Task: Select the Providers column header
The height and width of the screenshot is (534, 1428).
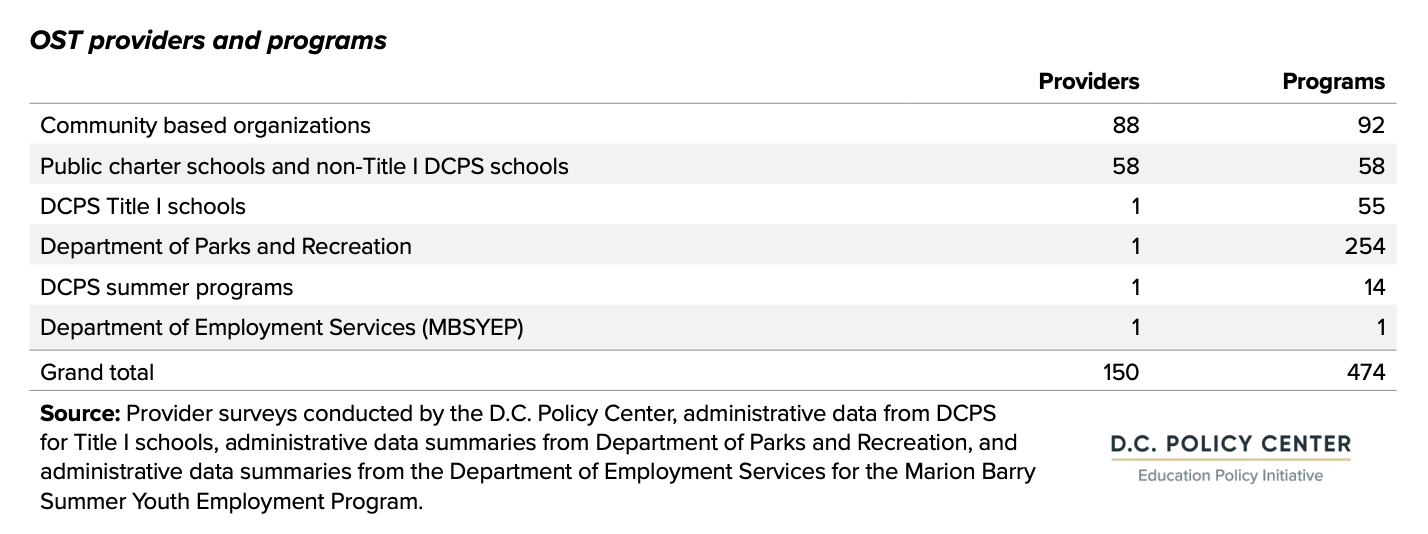Action: tap(1089, 82)
